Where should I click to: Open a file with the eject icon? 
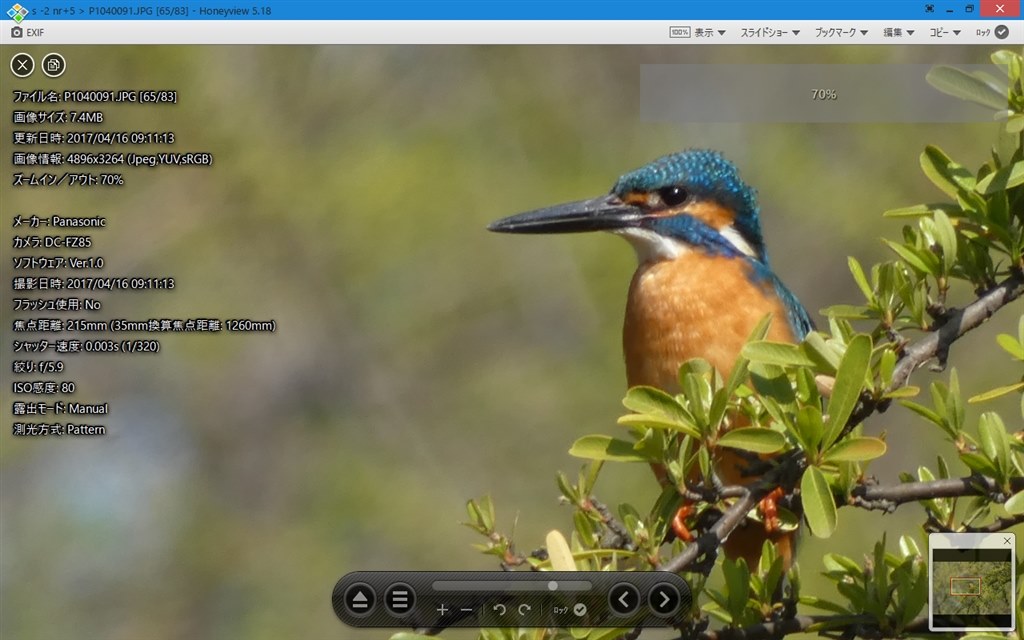360,598
